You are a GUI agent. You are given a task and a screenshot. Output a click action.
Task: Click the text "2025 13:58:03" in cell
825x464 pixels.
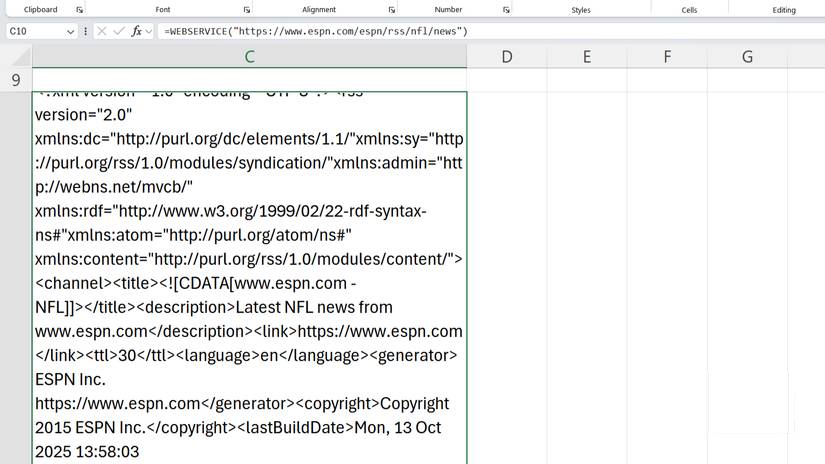click(x=87, y=451)
